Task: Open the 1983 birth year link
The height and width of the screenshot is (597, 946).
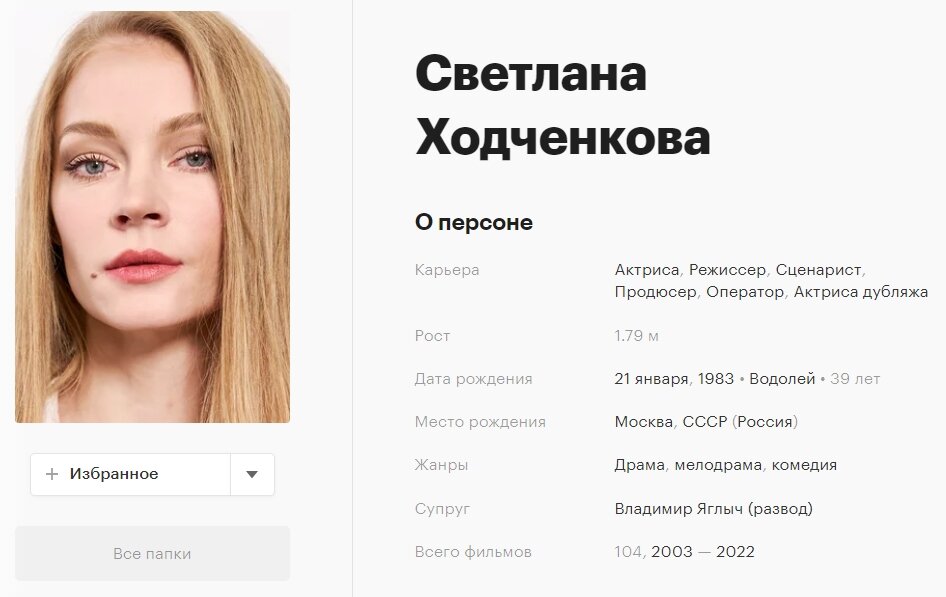Action: pos(716,379)
